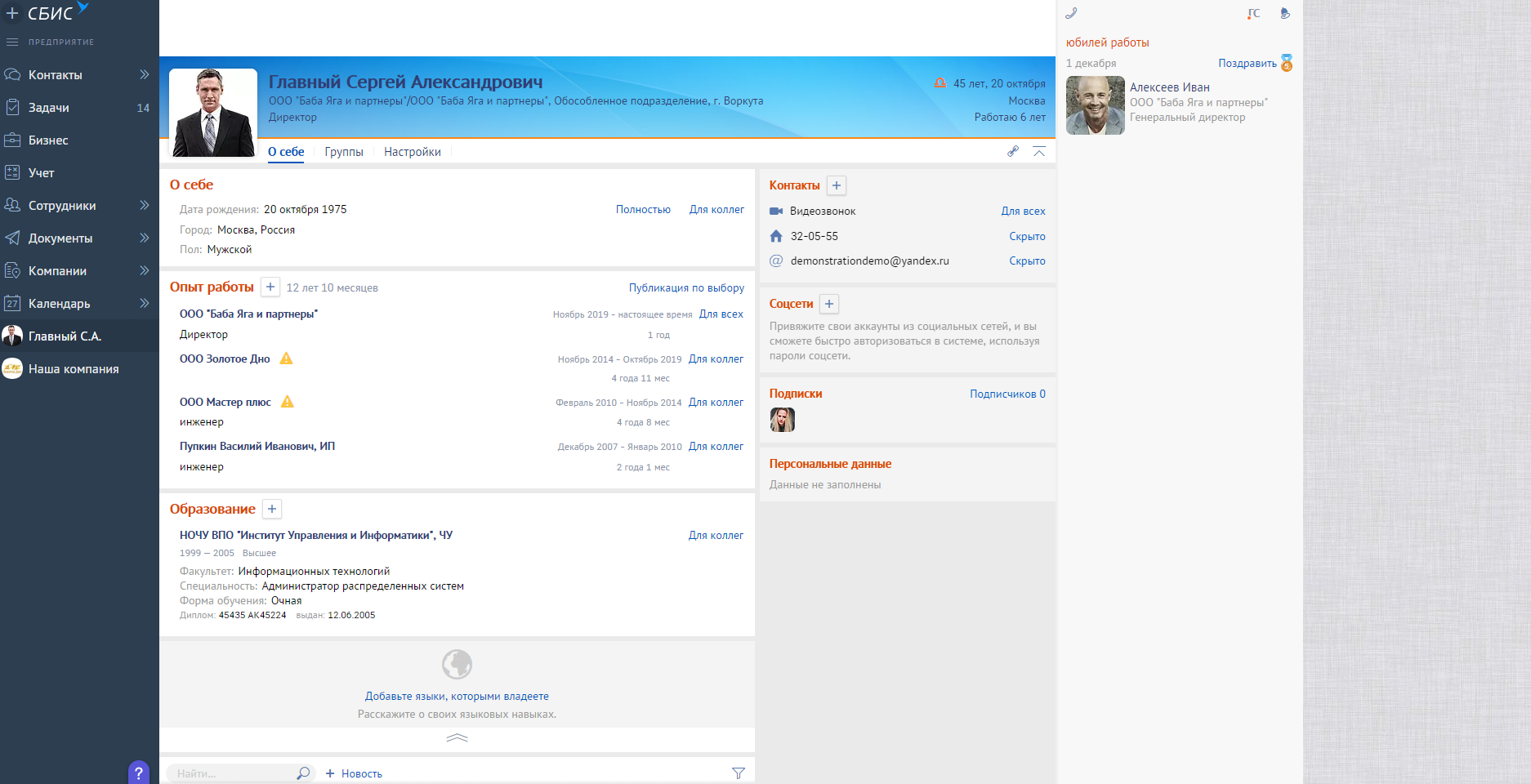The image size is (1531, 784).
Task: Change visibility for ООО Золотое Дно entry
Action: pos(716,359)
